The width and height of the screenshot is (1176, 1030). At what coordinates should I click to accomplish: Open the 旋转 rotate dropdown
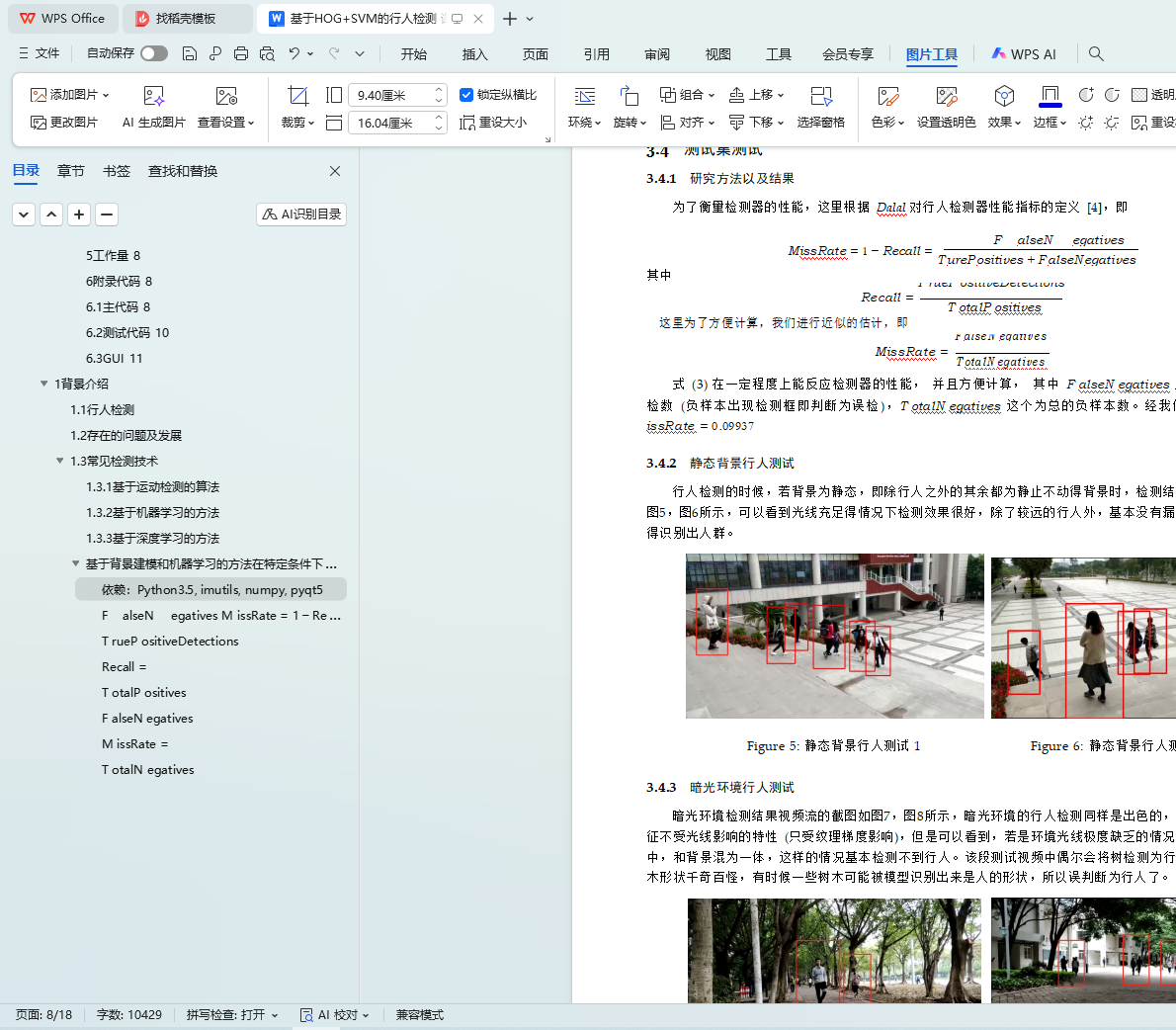click(629, 123)
